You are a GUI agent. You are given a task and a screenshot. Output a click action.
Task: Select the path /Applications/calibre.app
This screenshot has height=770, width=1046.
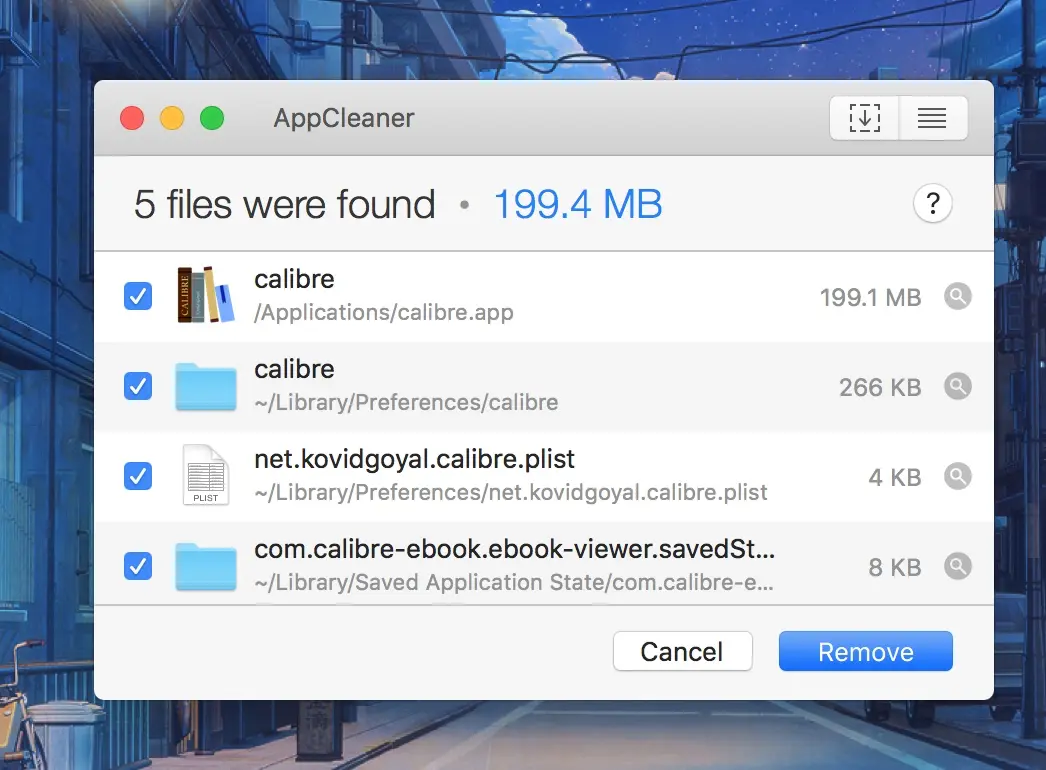(384, 313)
